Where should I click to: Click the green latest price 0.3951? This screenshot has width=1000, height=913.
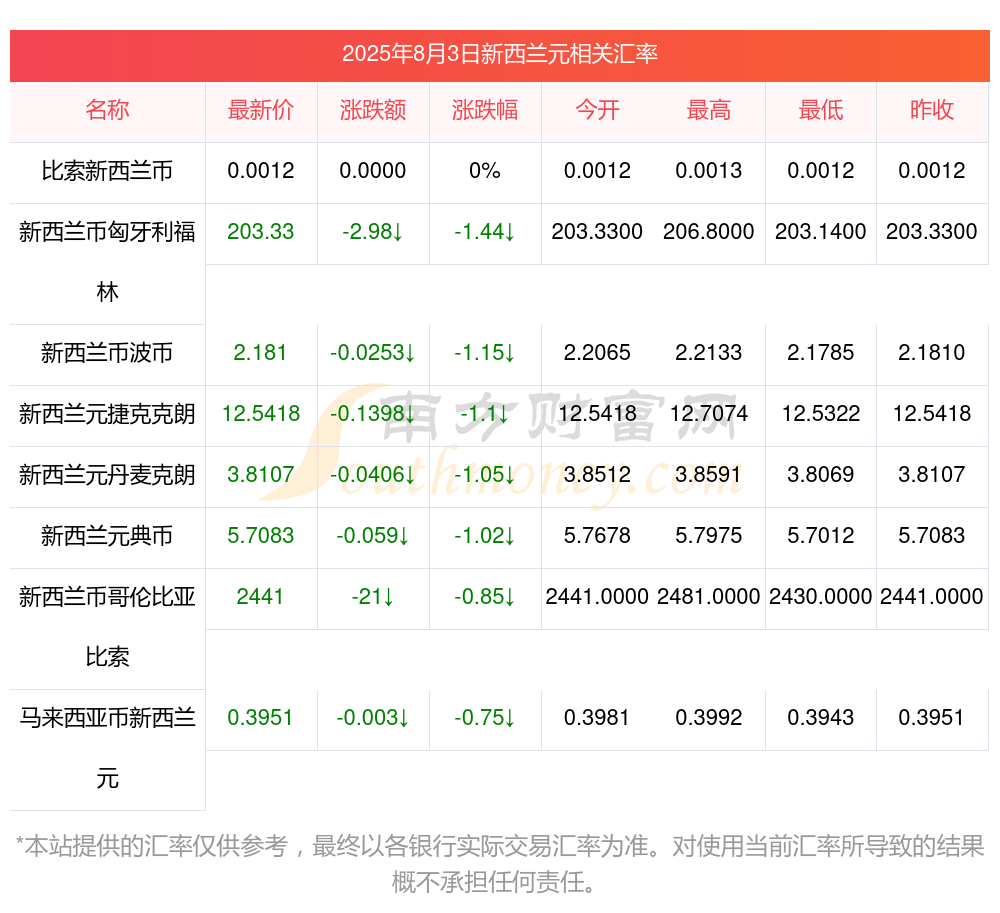(260, 718)
